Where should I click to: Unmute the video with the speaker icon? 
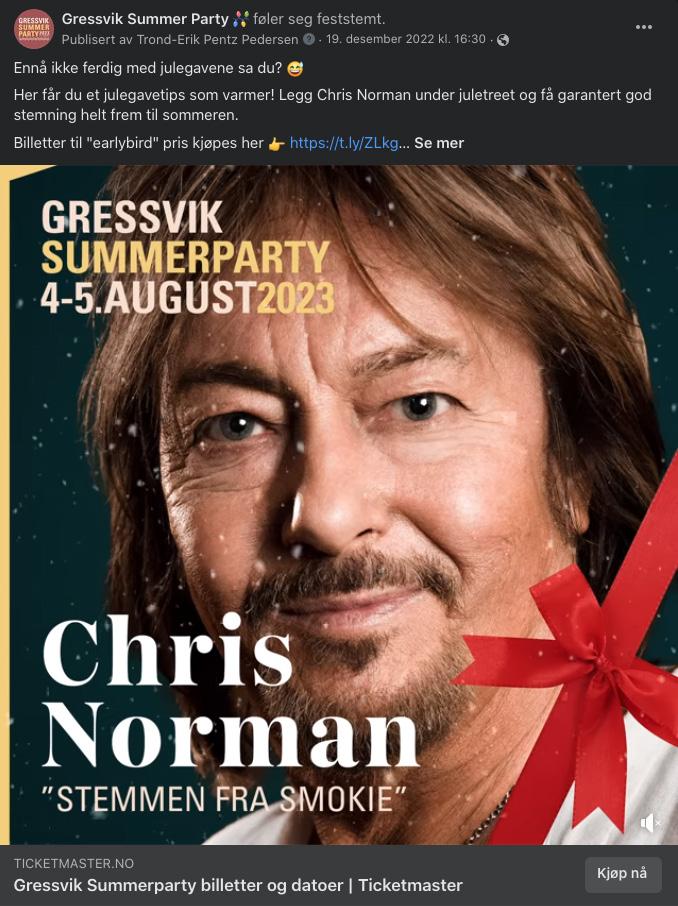point(650,823)
